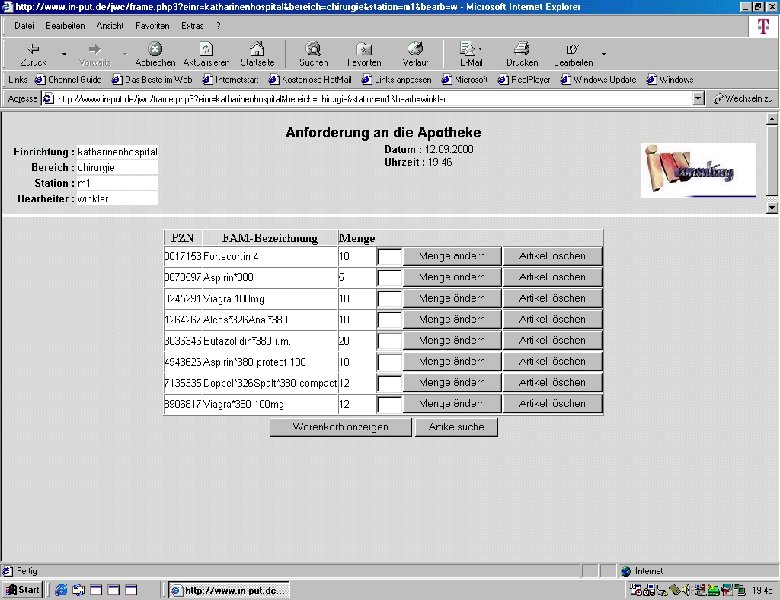Select the in-put.de taskbar window button

(229, 590)
